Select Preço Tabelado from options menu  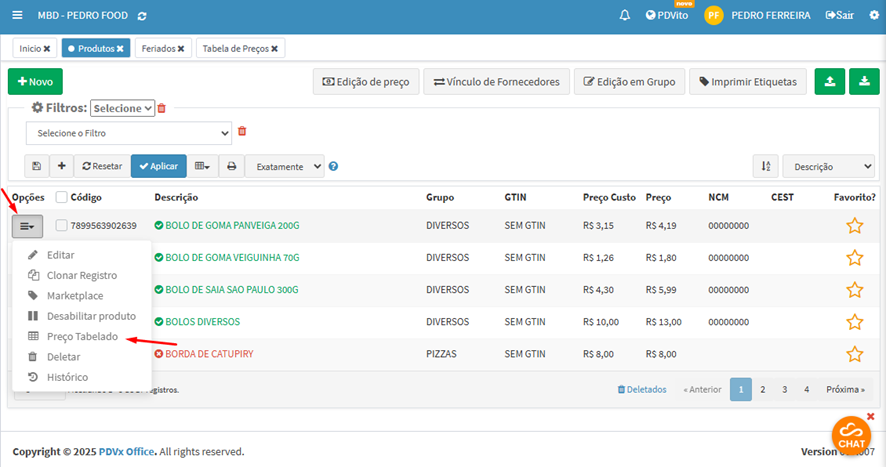tap(82, 337)
